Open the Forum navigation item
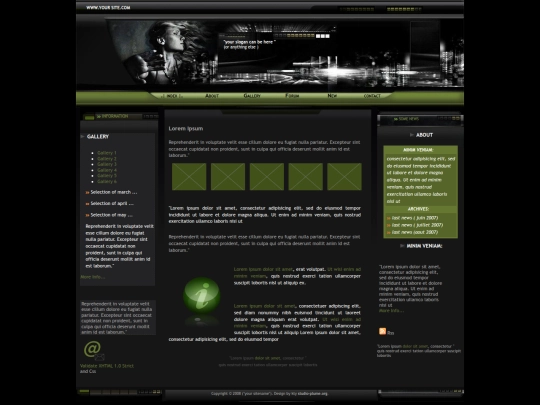 (292, 96)
